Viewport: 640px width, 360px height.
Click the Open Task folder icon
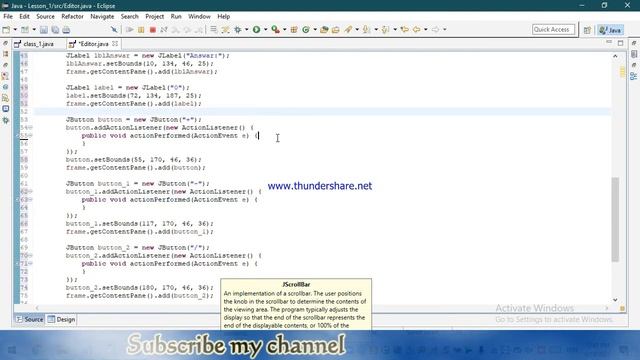pos(336,30)
